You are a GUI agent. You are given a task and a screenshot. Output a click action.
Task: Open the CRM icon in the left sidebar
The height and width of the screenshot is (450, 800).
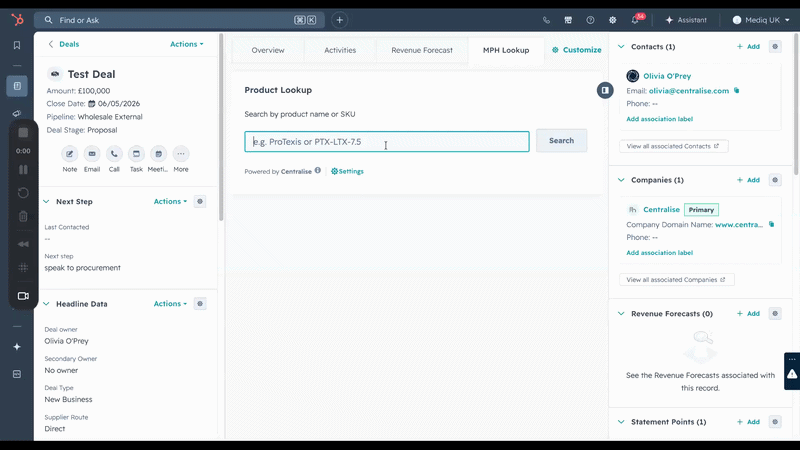tap(17, 86)
